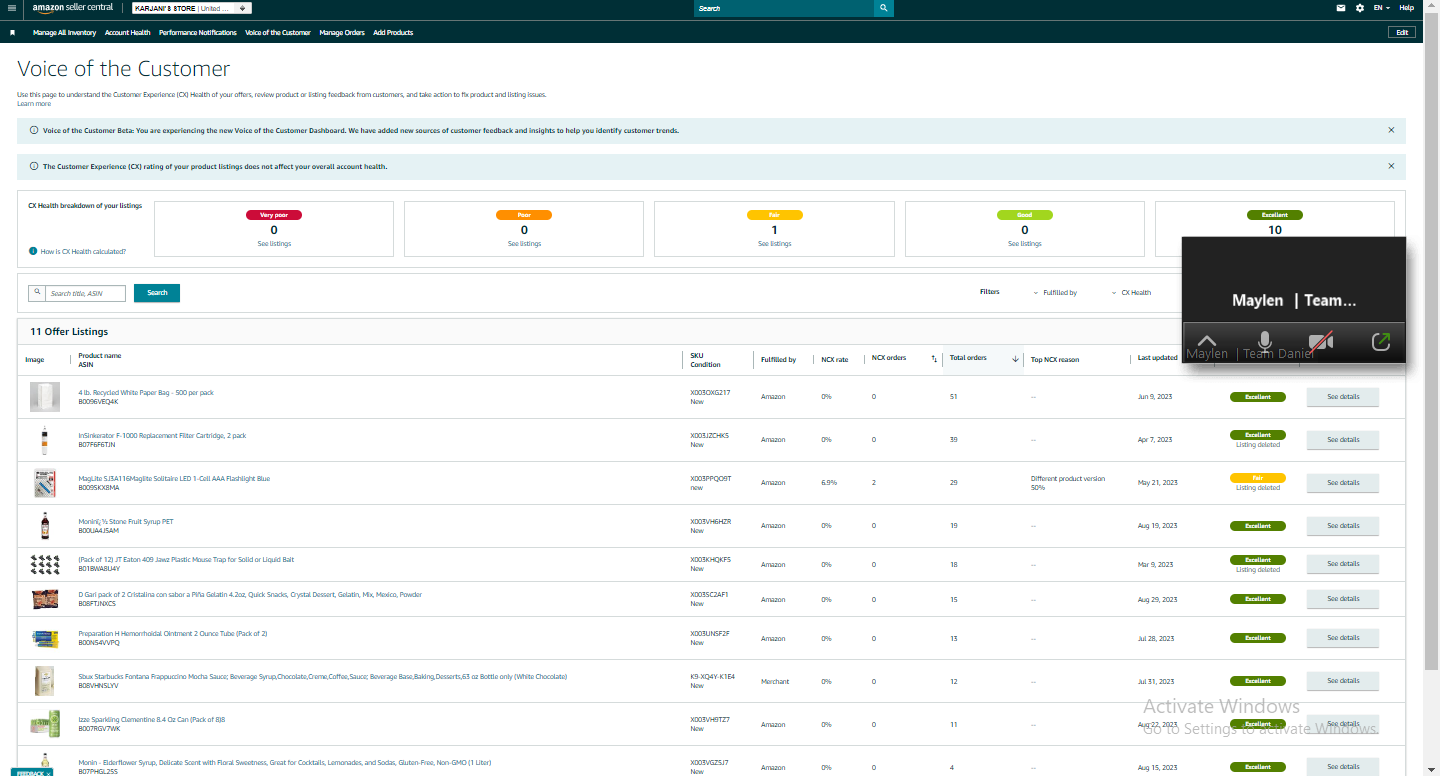Click See listings under Poor
The width and height of the screenshot is (1440, 776).
pyautogui.click(x=524, y=244)
